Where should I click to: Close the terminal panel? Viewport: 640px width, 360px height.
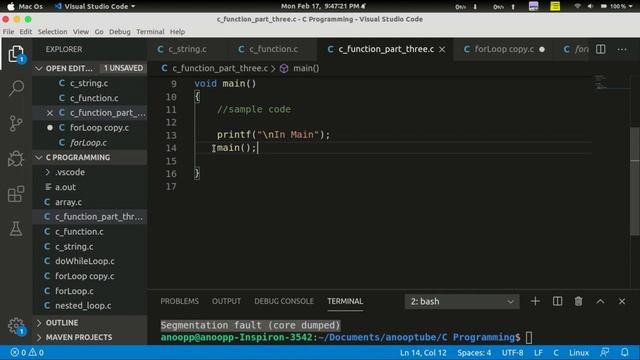(622, 301)
